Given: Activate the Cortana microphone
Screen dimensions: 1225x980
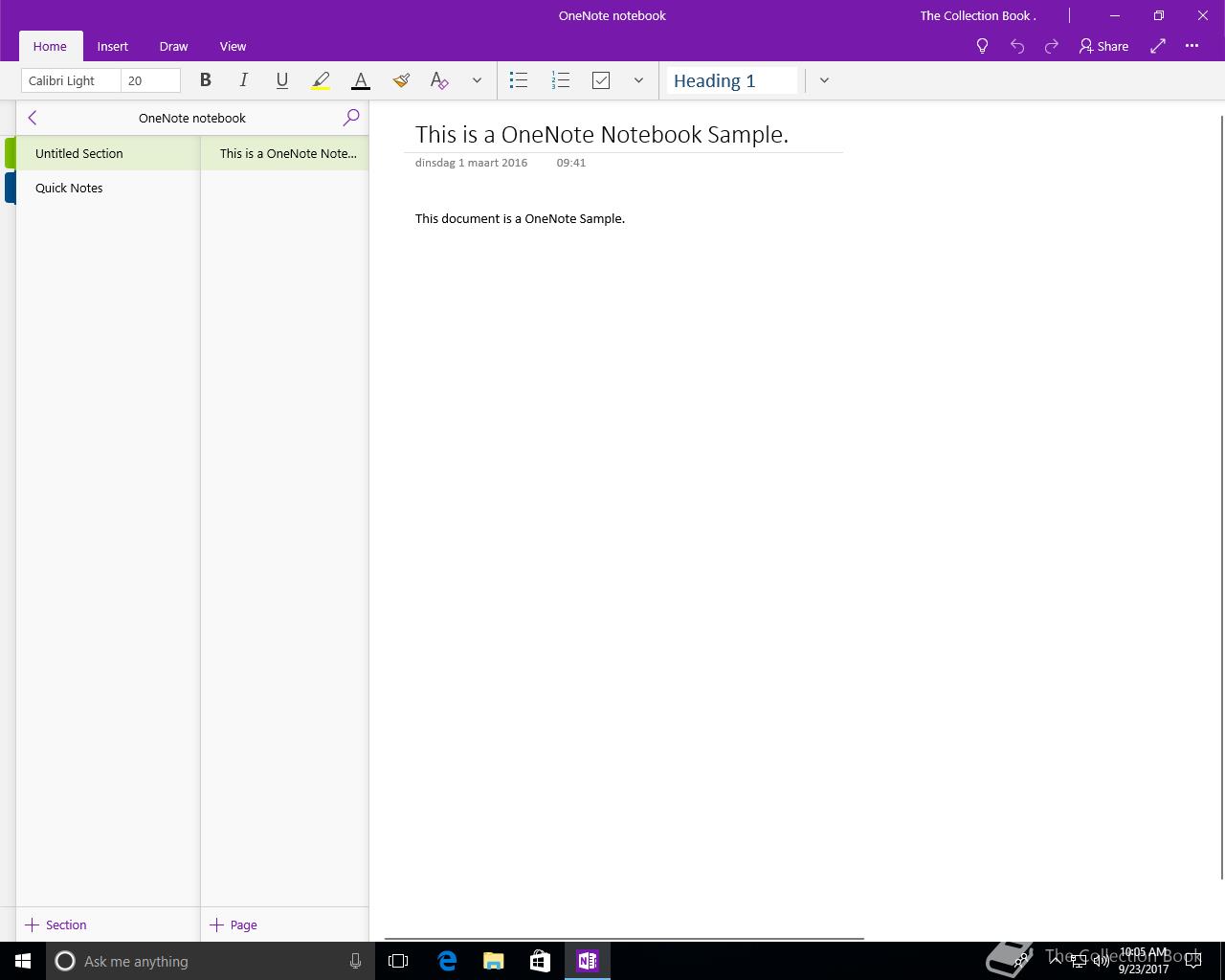Looking at the screenshot, I should (355, 961).
